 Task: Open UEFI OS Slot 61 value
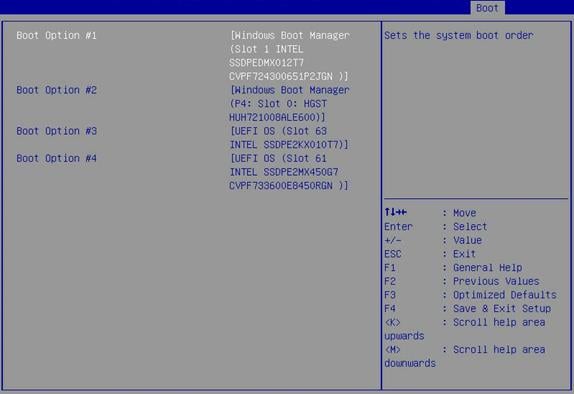pyautogui.click(x=289, y=172)
